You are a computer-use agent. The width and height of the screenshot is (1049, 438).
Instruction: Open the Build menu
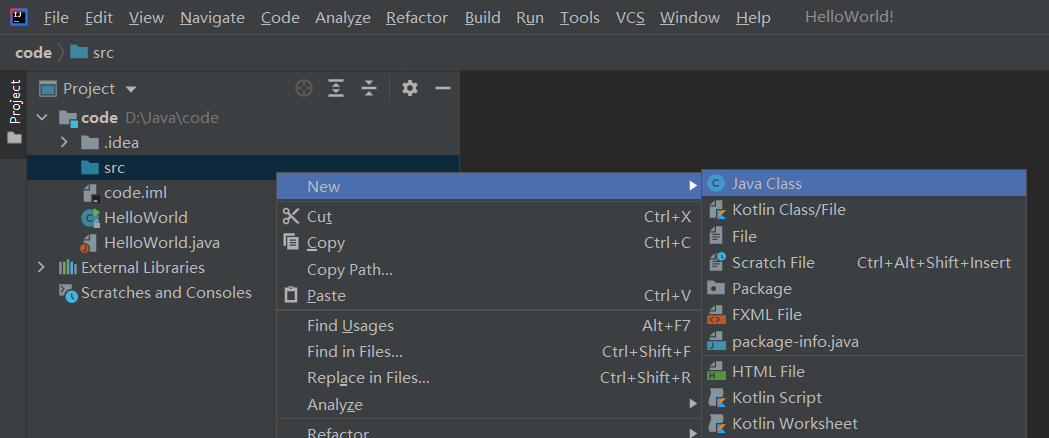[482, 17]
